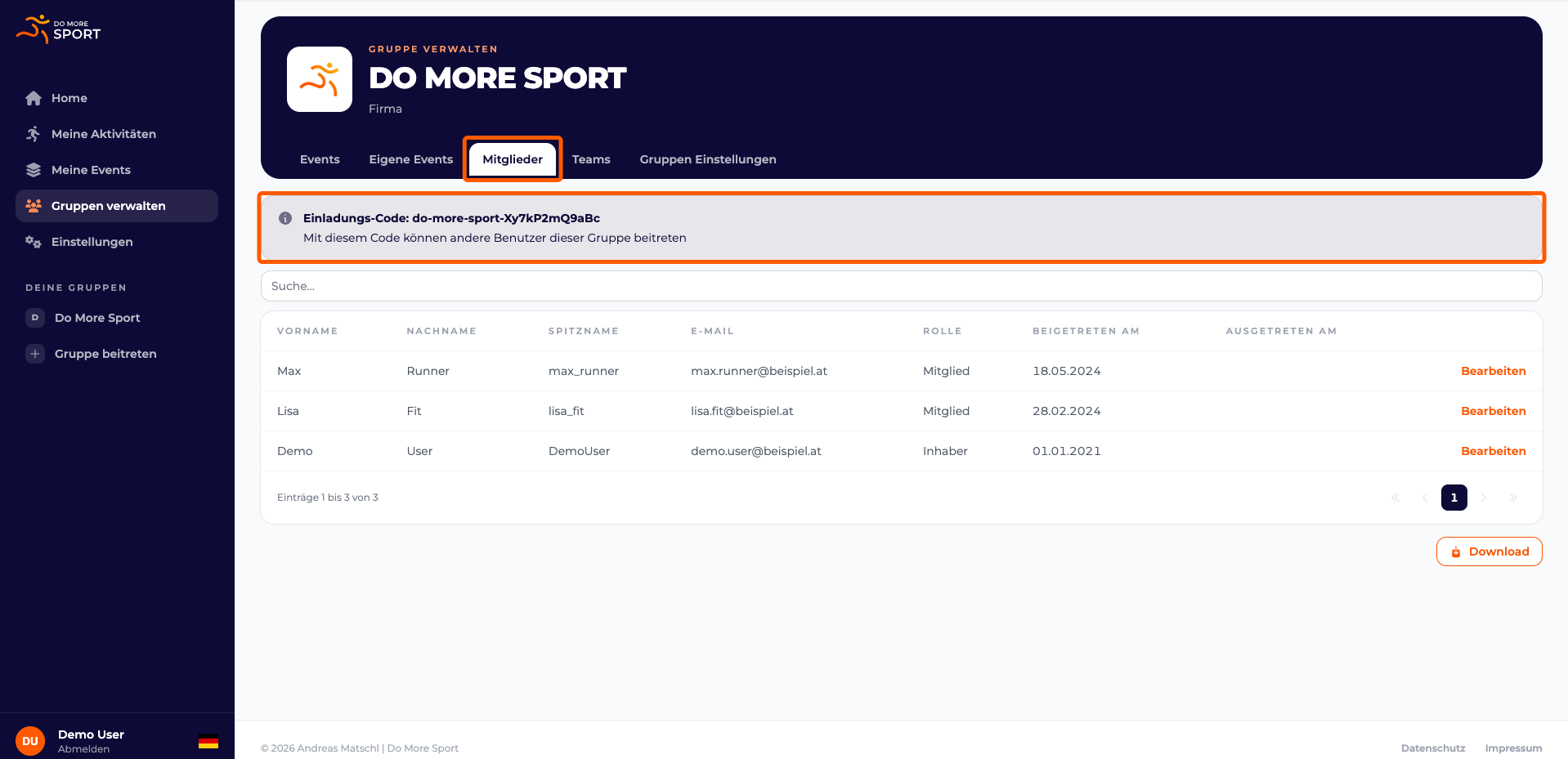This screenshot has height=759, width=1568.
Task: Open the Events tab
Action: (320, 159)
